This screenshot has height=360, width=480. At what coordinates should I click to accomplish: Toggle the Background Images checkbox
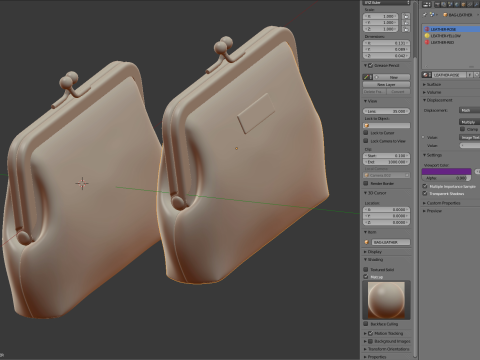(x=370, y=341)
